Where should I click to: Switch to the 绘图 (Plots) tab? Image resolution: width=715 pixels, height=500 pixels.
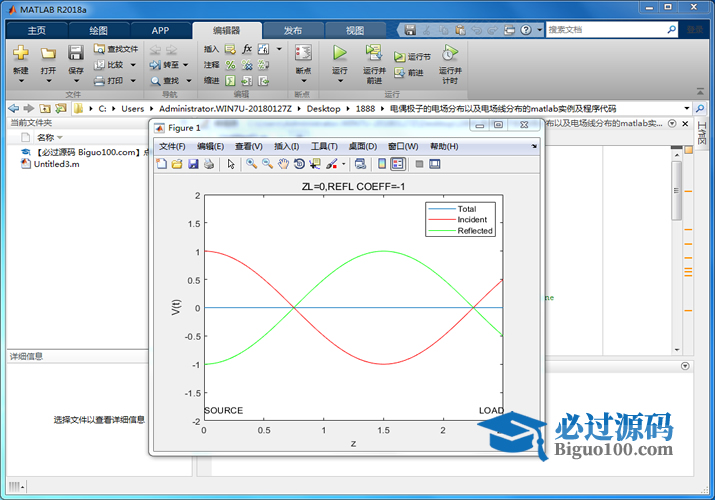click(98, 31)
